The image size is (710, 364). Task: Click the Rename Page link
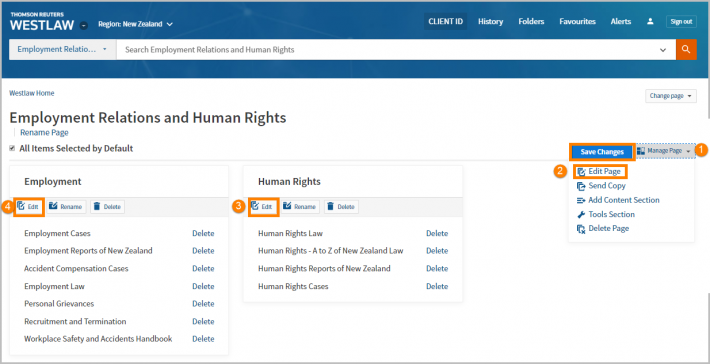click(x=44, y=133)
